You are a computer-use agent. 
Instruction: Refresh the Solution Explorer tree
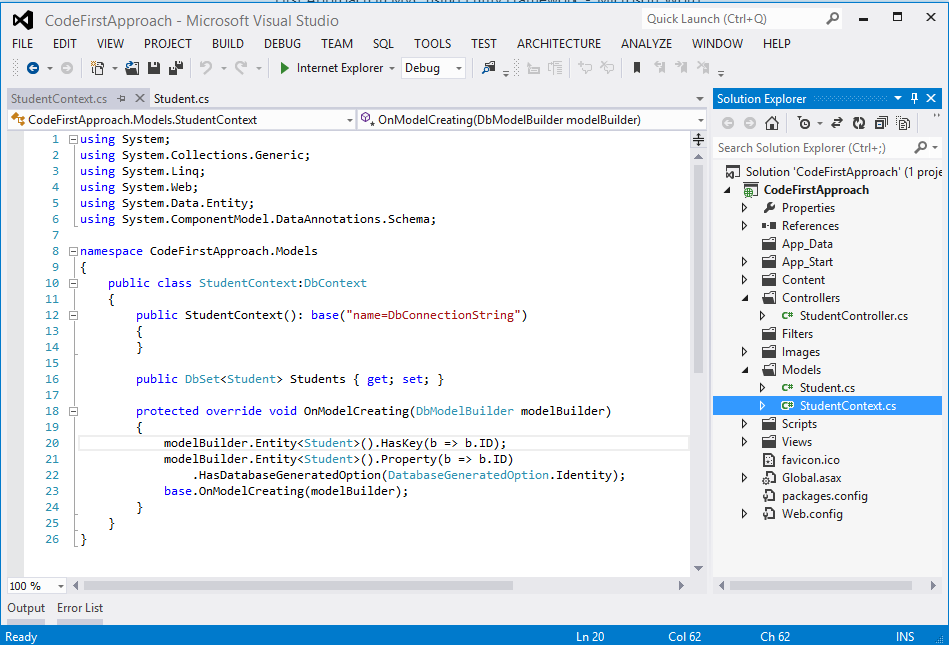[859, 123]
